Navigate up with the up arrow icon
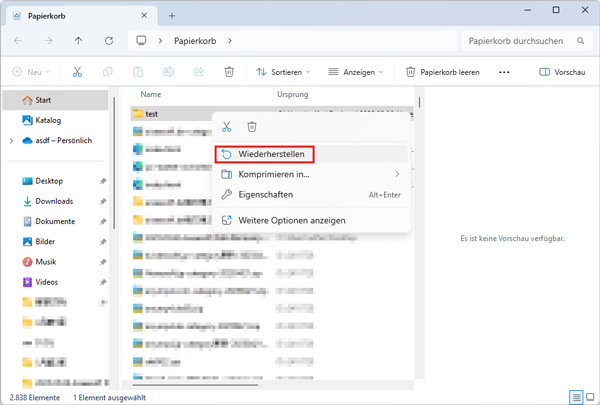Viewport: 600px width, 405px height. coord(79,41)
